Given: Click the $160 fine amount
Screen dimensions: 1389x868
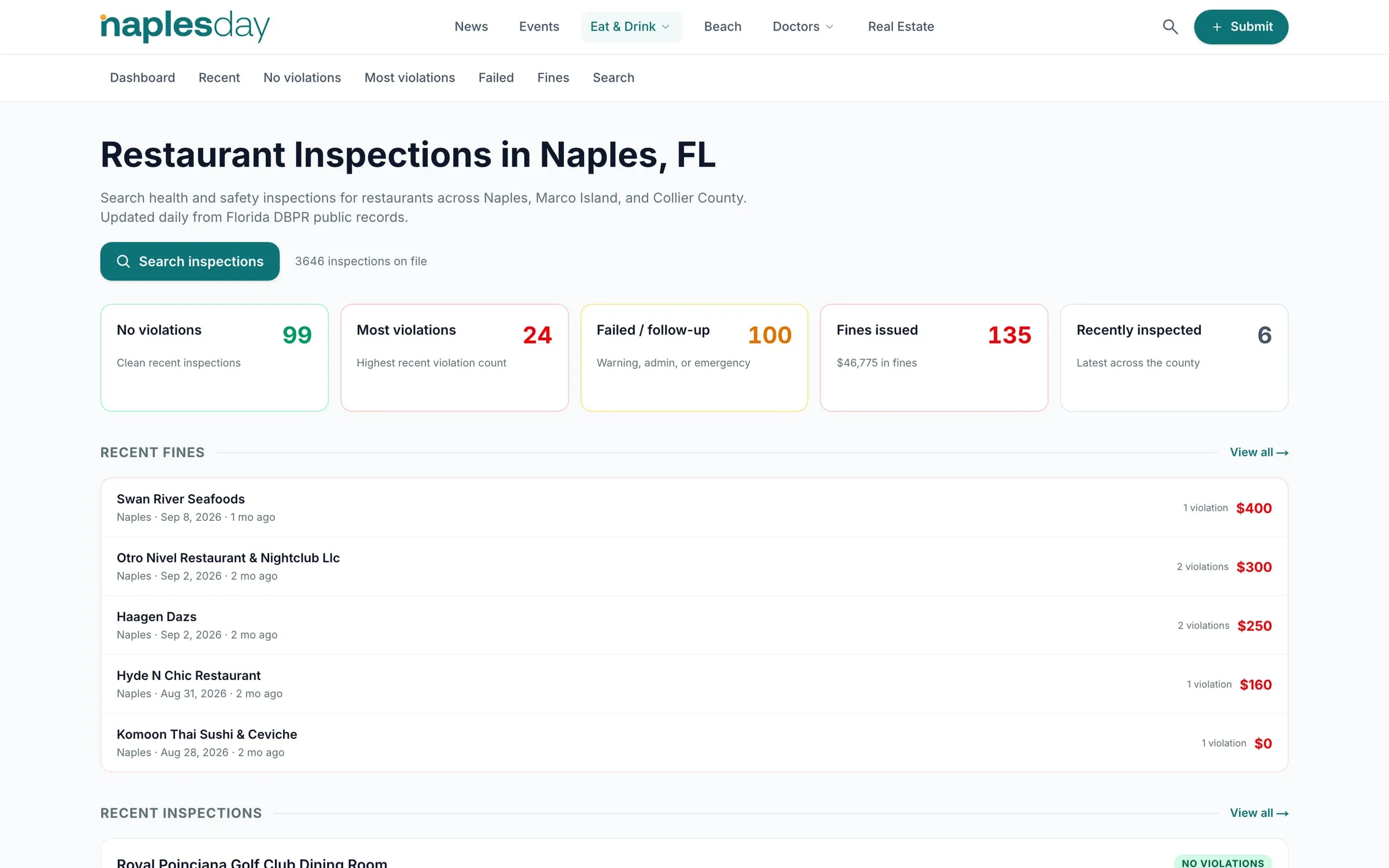Looking at the screenshot, I should [1255, 685].
